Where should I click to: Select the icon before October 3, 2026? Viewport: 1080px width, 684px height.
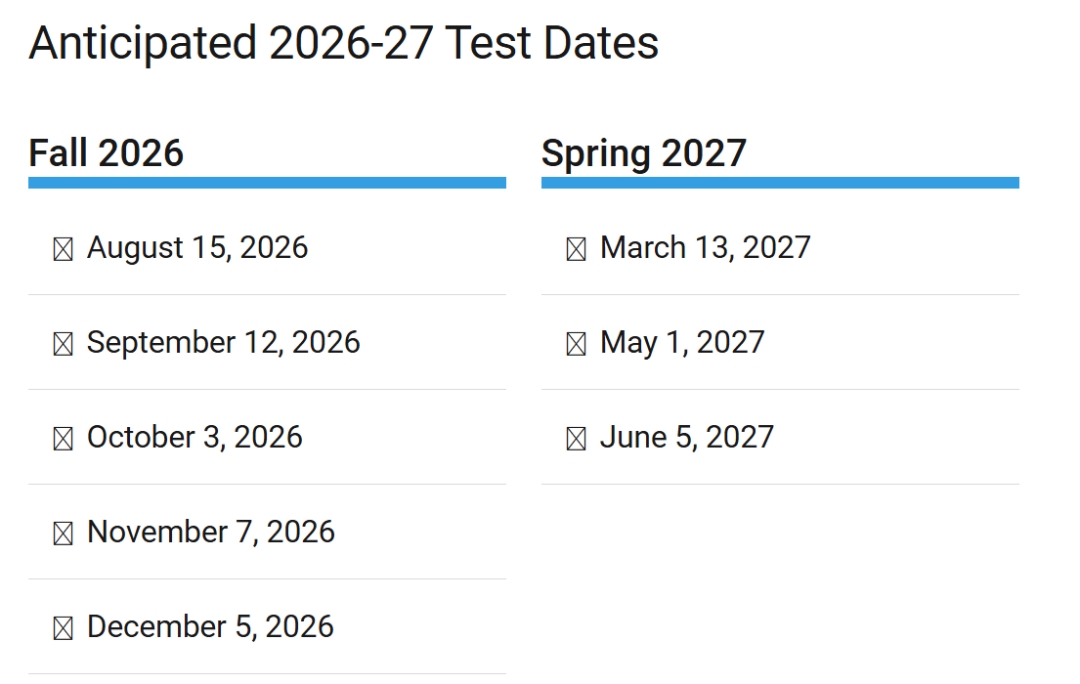tap(63, 440)
